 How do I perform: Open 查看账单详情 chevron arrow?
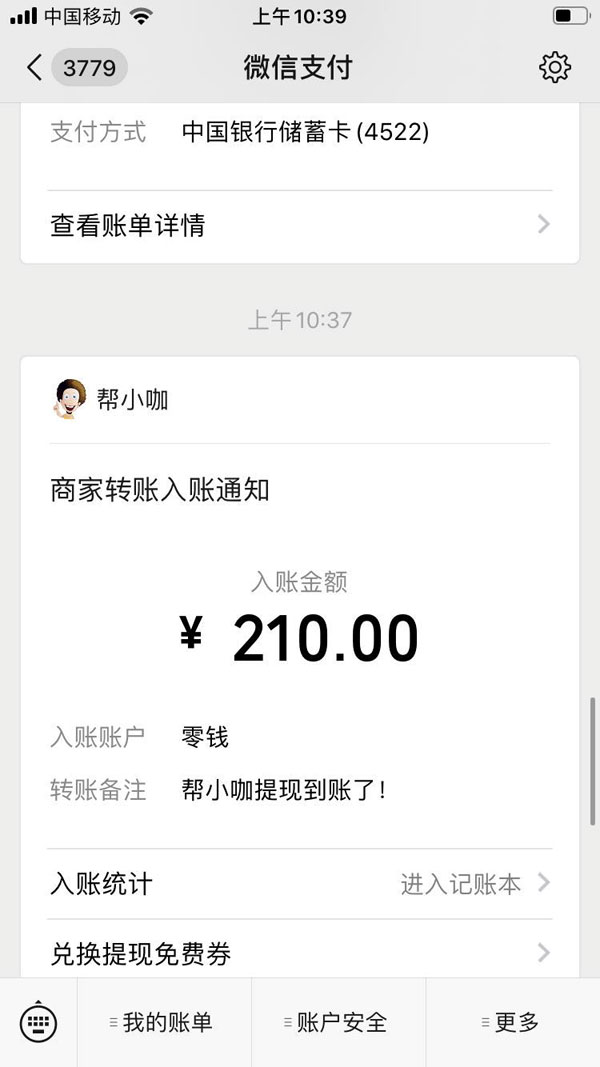[x=544, y=225]
